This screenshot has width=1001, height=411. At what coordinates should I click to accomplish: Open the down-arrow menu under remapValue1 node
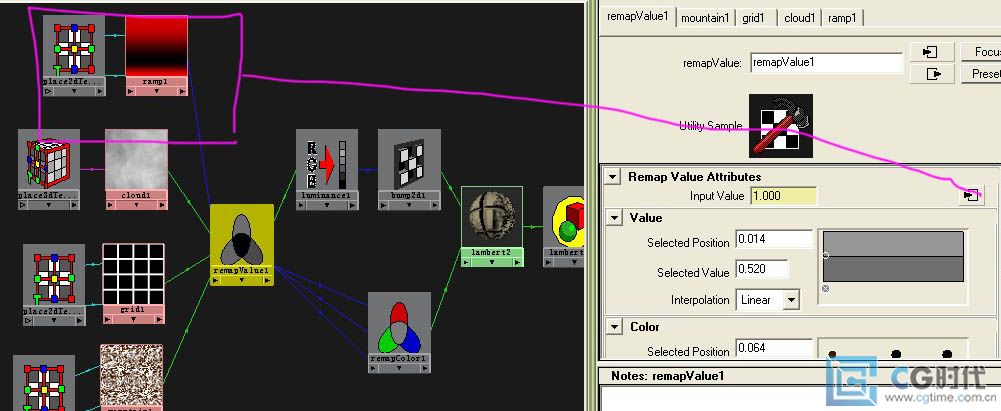242,280
